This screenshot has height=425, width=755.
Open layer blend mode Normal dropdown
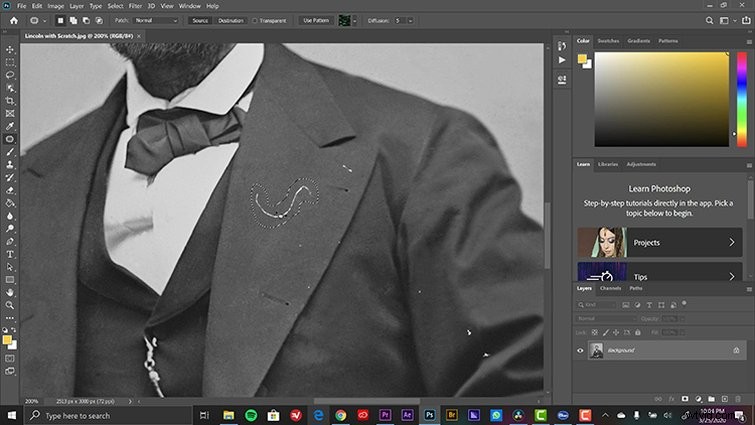tap(606, 319)
